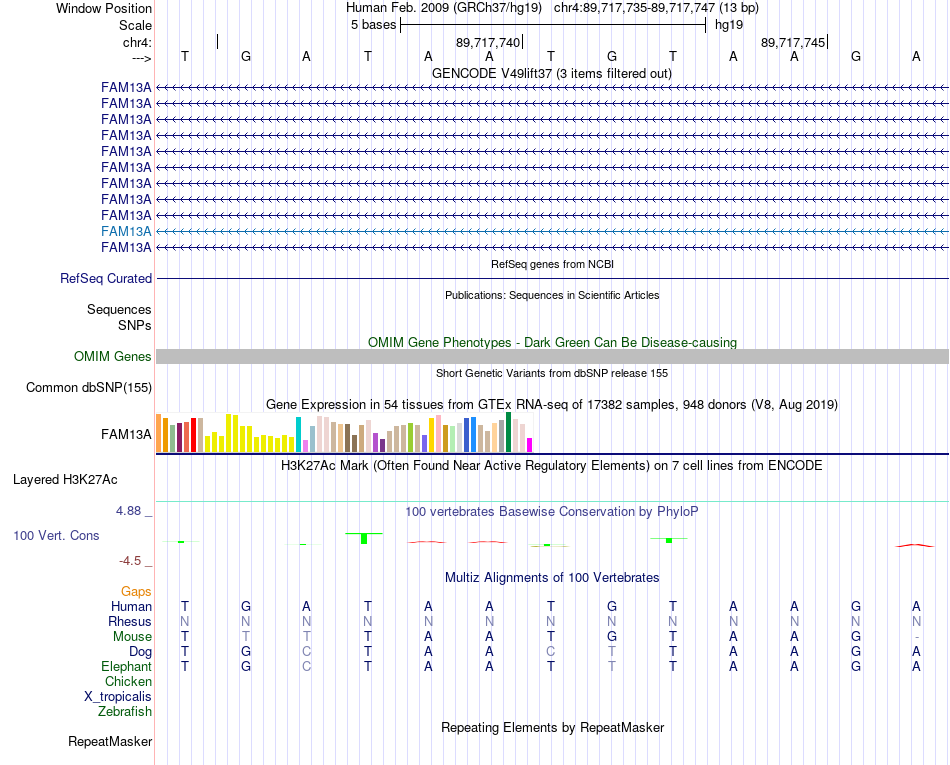
Task: Click the 89,717,745 position marker
Action: (794, 42)
